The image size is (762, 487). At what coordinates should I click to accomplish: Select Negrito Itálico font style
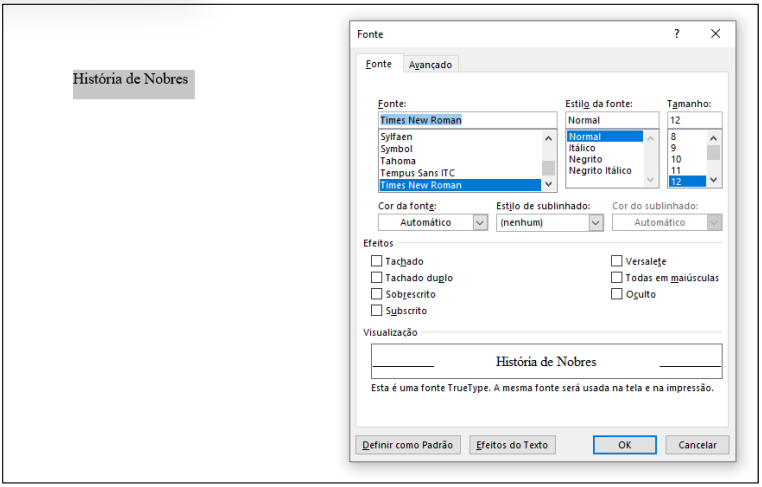(600, 171)
